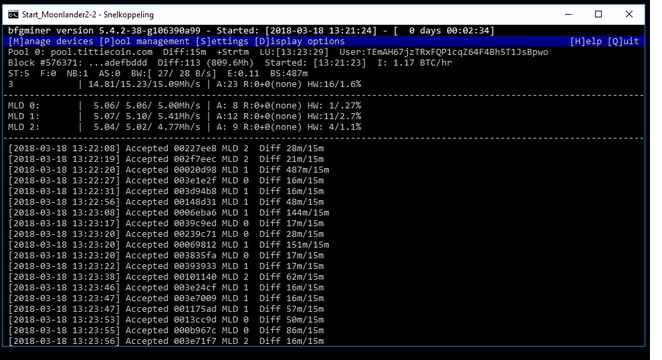Click the MLD 2 device row
This screenshot has width=662, height=360.
[184, 127]
